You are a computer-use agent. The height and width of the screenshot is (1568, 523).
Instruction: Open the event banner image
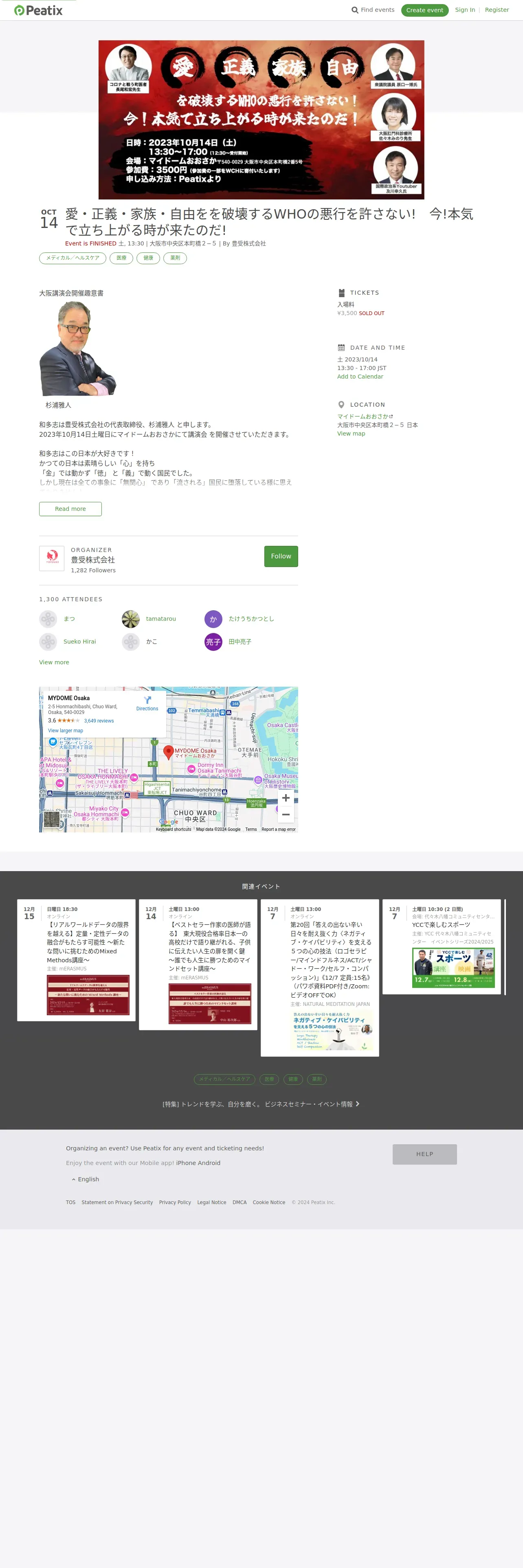(x=261, y=119)
